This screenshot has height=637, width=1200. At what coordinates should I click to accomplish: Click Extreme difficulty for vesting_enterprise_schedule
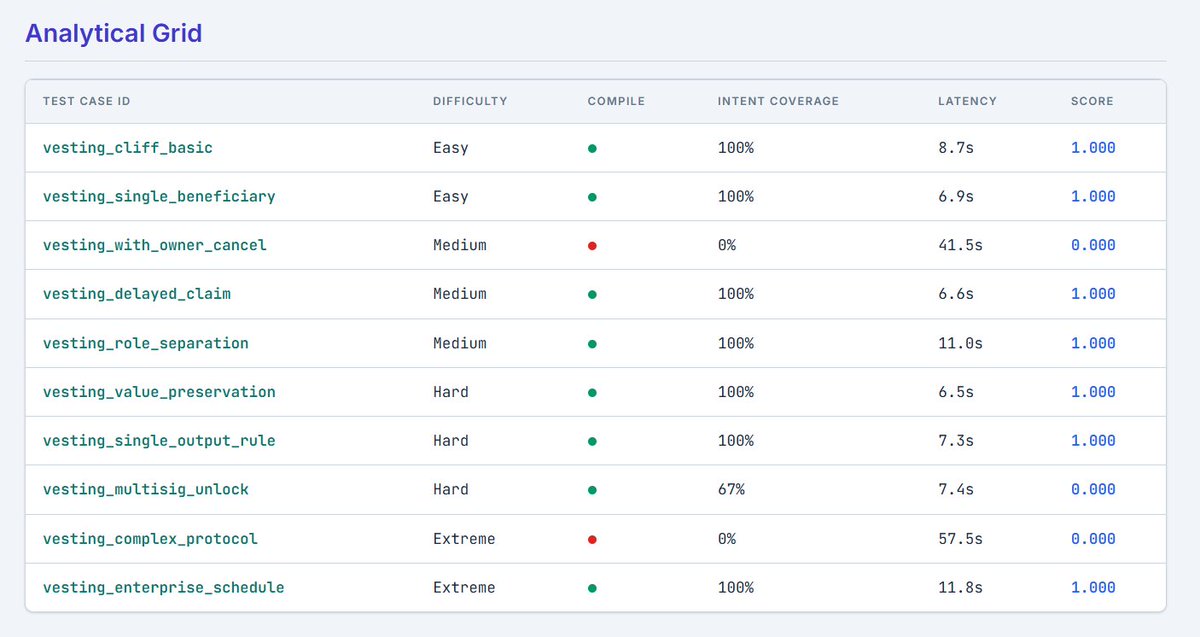coord(464,588)
